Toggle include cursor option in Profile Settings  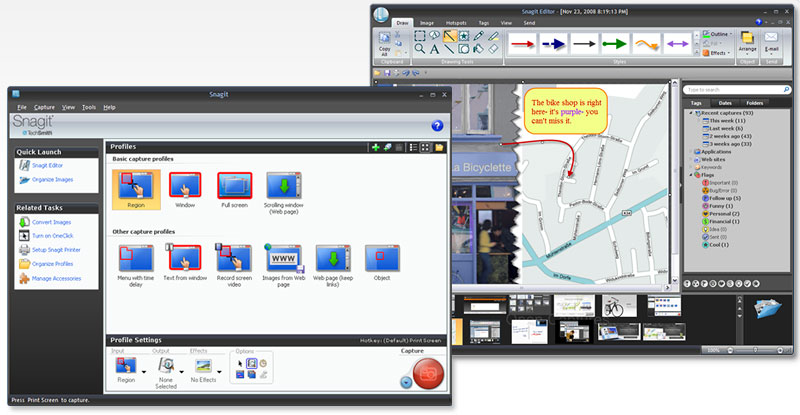[240, 363]
